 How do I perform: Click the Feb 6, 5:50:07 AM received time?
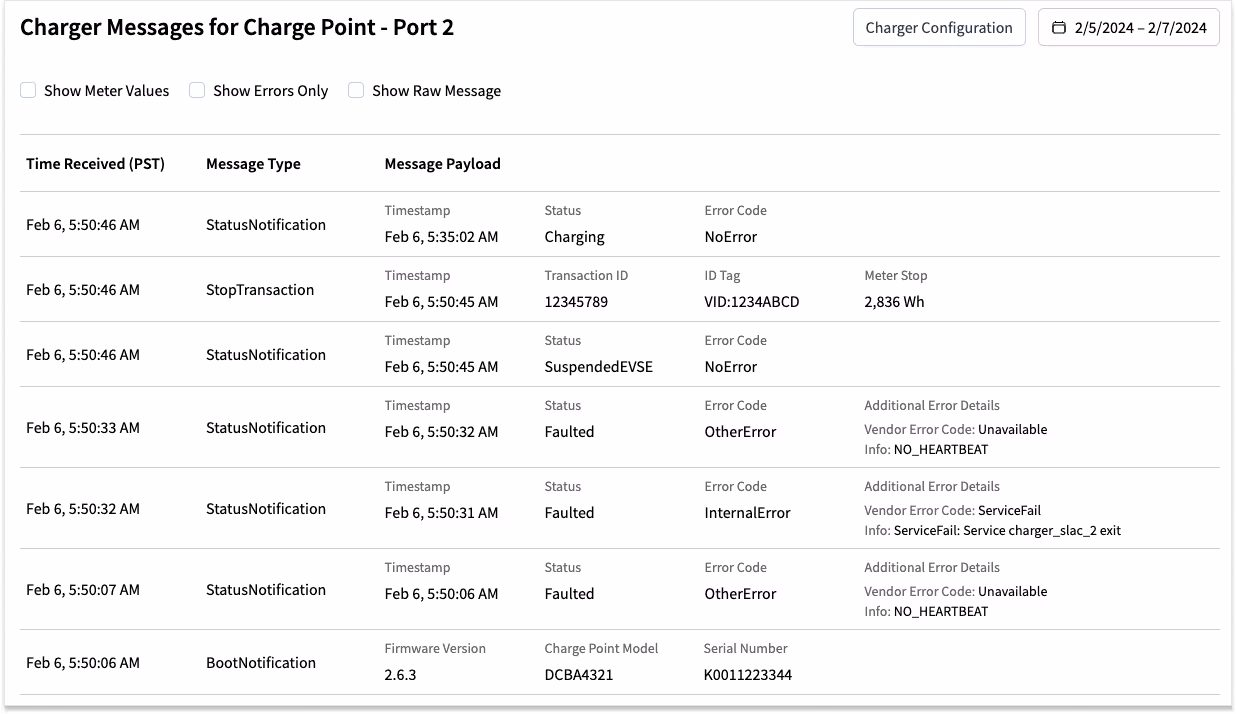coord(83,590)
